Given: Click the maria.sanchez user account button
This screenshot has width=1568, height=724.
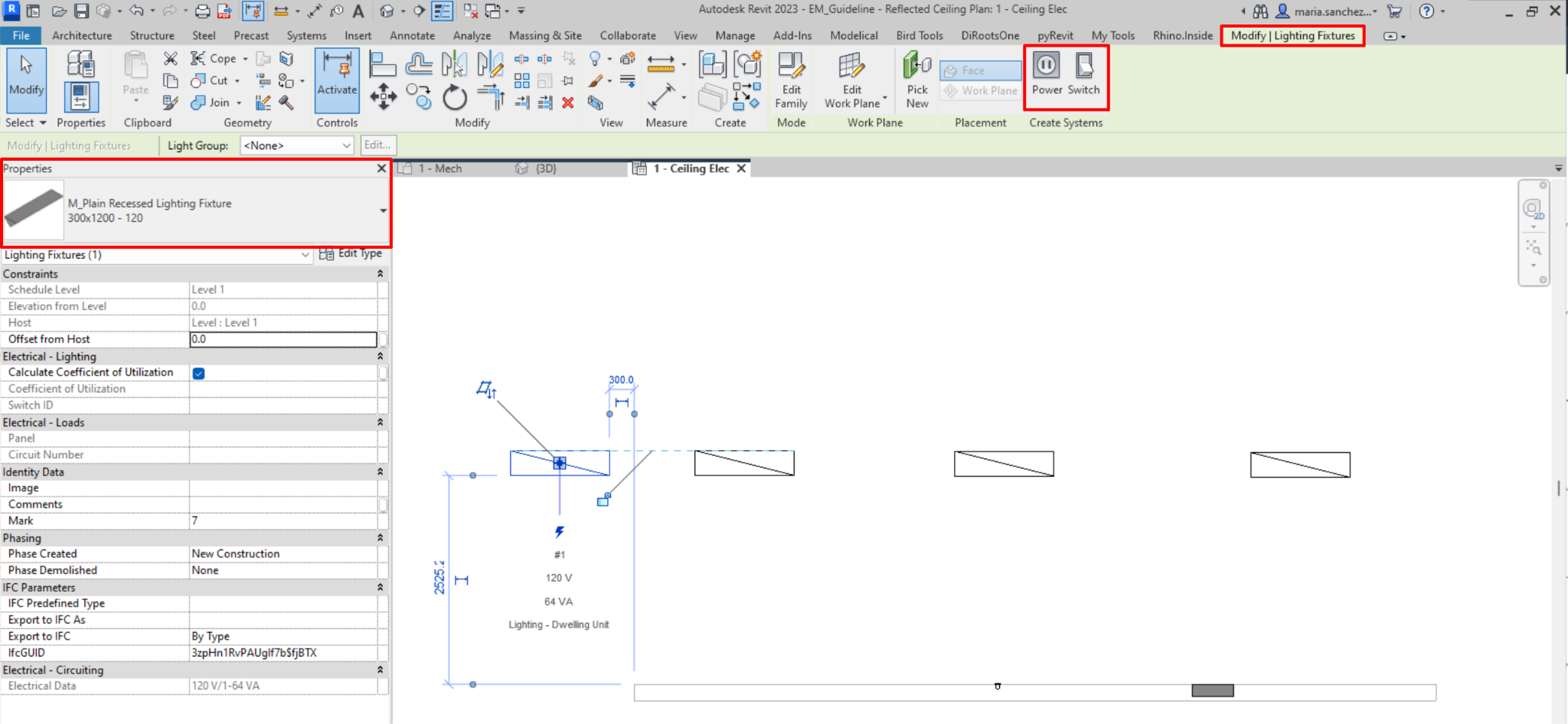Looking at the screenshot, I should (1327, 11).
